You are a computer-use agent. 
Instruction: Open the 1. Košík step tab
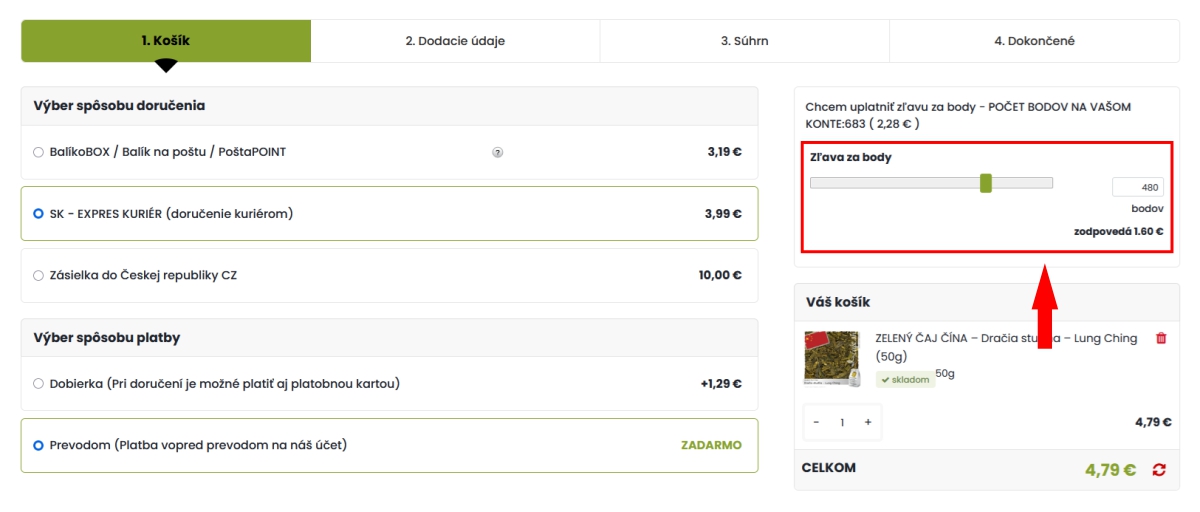(x=166, y=41)
